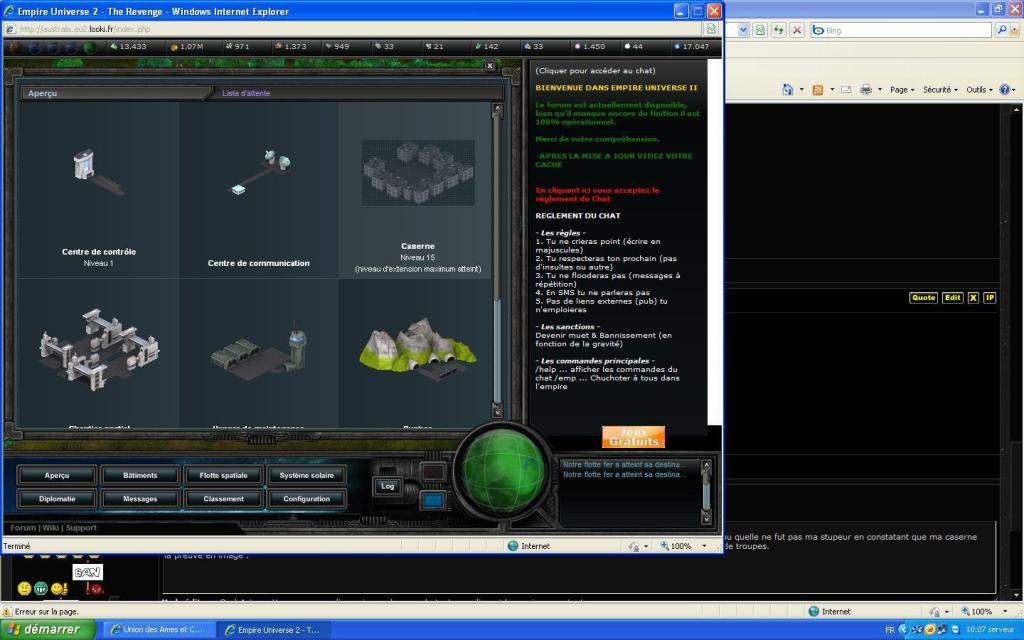Open the Centre de communication building
This screenshot has width=1024, height=640.
click(x=259, y=189)
